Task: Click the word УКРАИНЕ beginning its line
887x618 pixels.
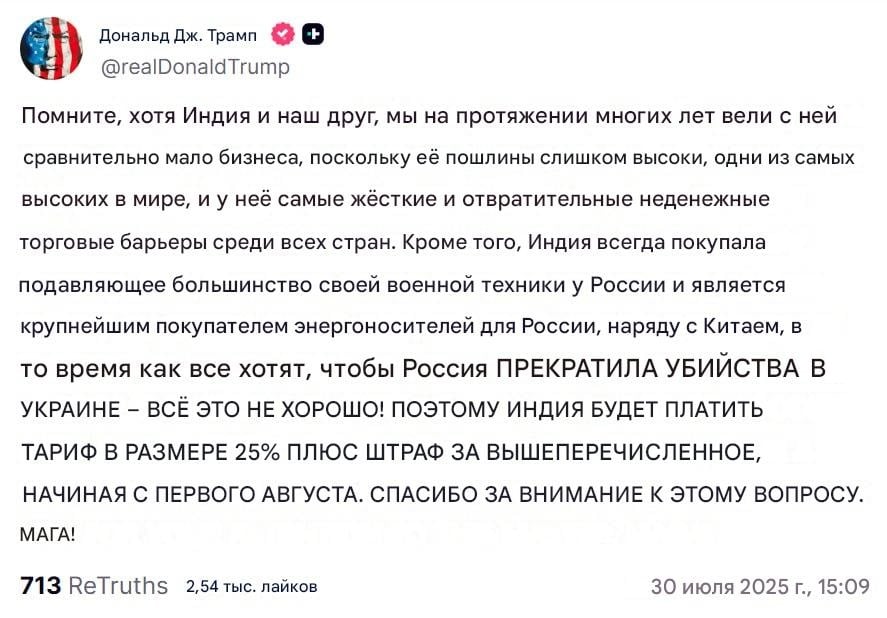Action: [71, 410]
